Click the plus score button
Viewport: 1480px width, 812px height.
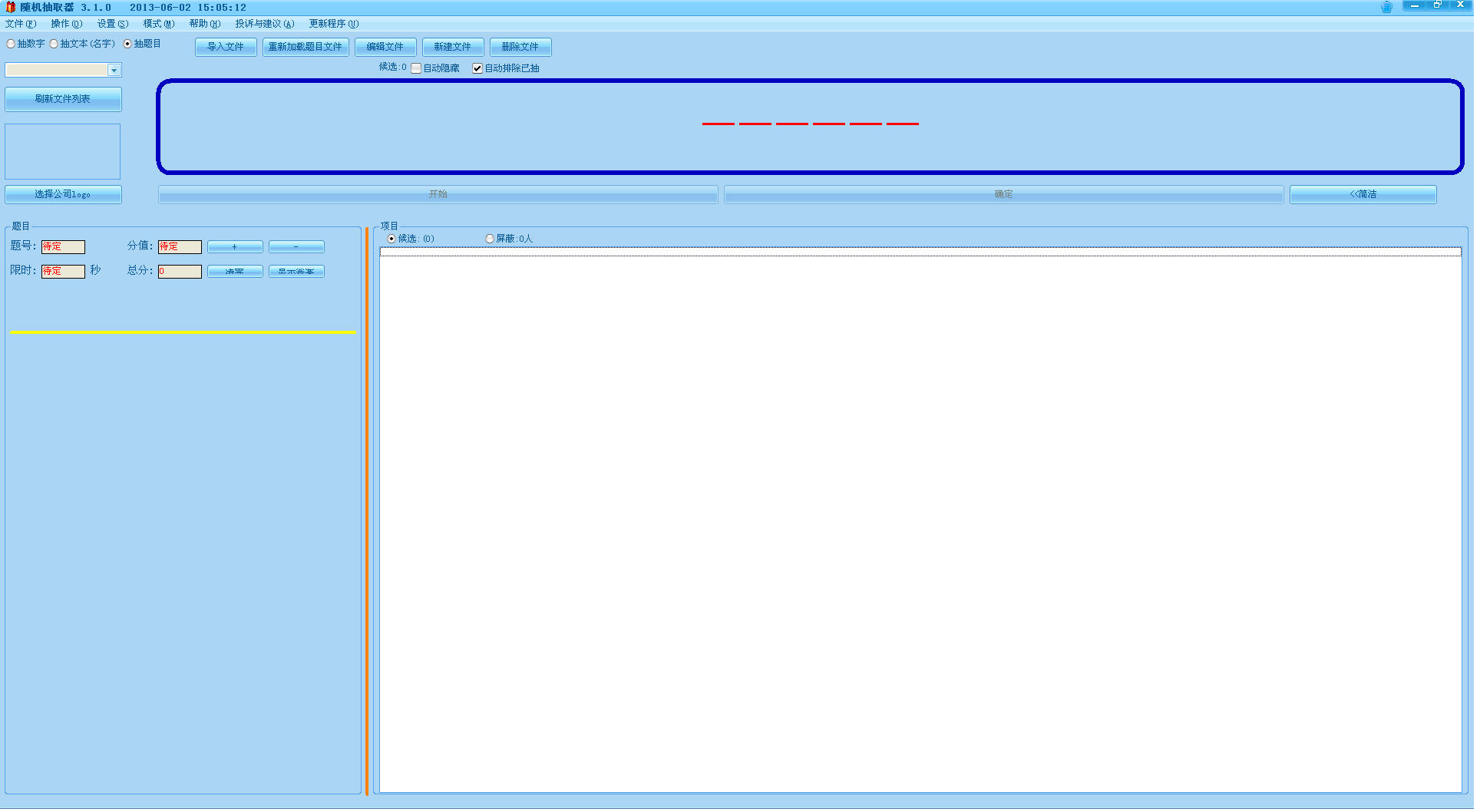(236, 247)
